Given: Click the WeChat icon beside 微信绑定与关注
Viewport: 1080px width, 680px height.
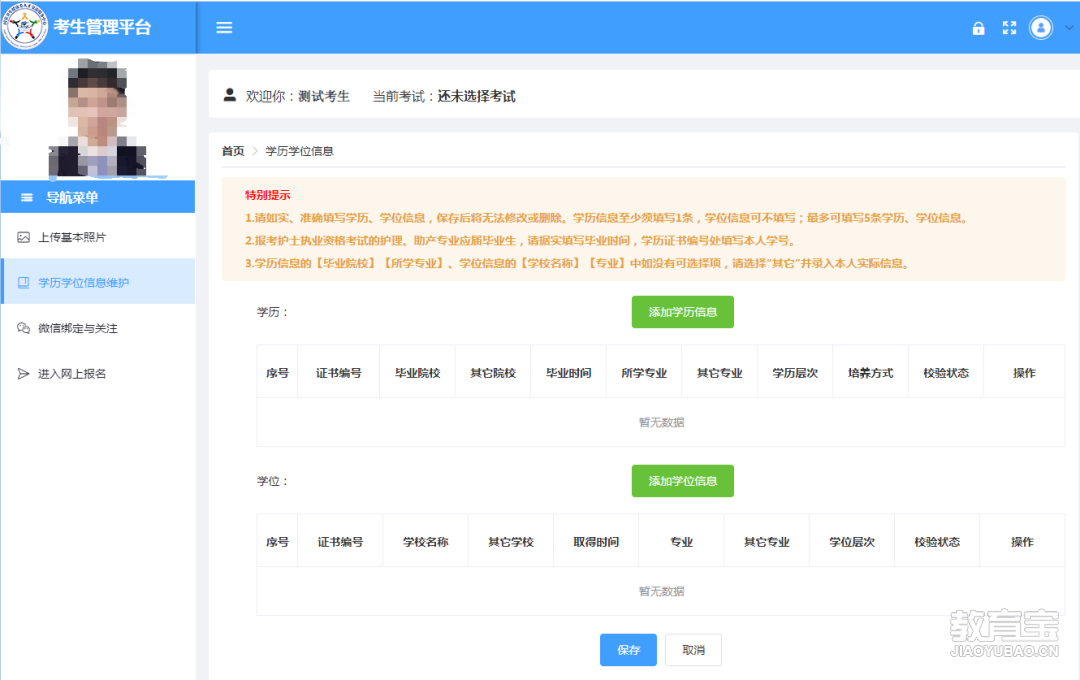Looking at the screenshot, I should click(22, 325).
